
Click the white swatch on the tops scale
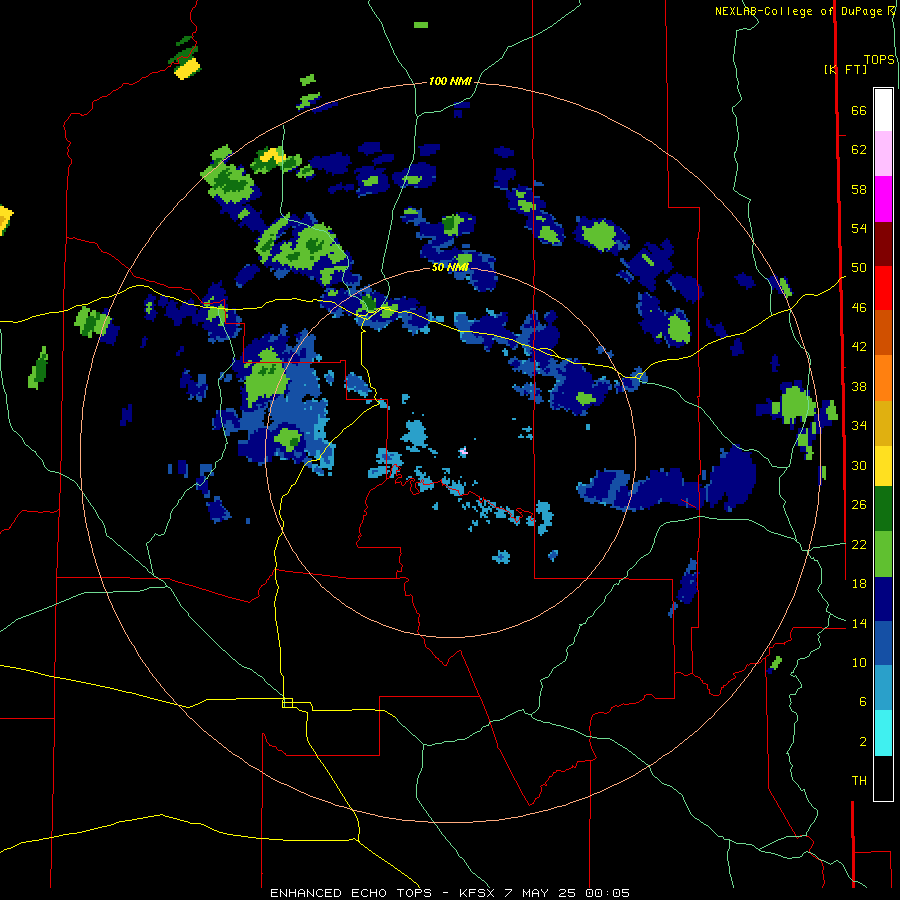pos(883,110)
